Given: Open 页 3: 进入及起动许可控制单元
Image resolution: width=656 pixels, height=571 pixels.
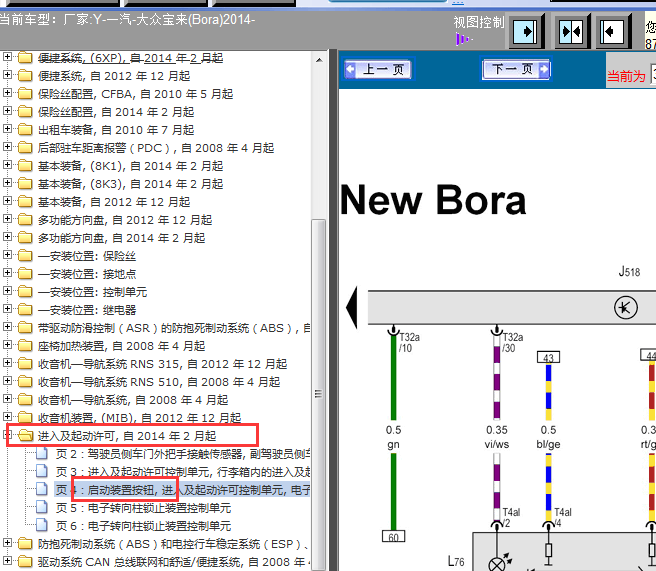Looking at the screenshot, I should pyautogui.click(x=183, y=472).
